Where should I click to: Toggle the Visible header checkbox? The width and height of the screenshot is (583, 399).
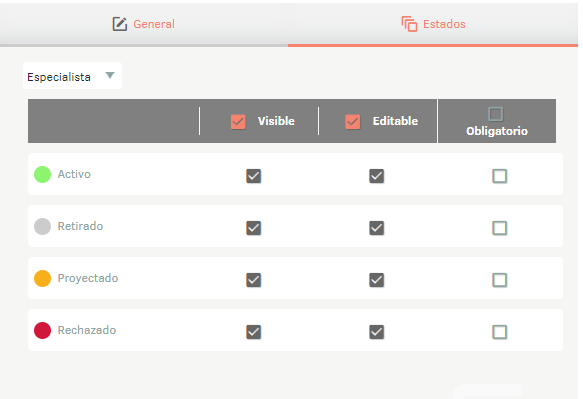click(x=238, y=122)
